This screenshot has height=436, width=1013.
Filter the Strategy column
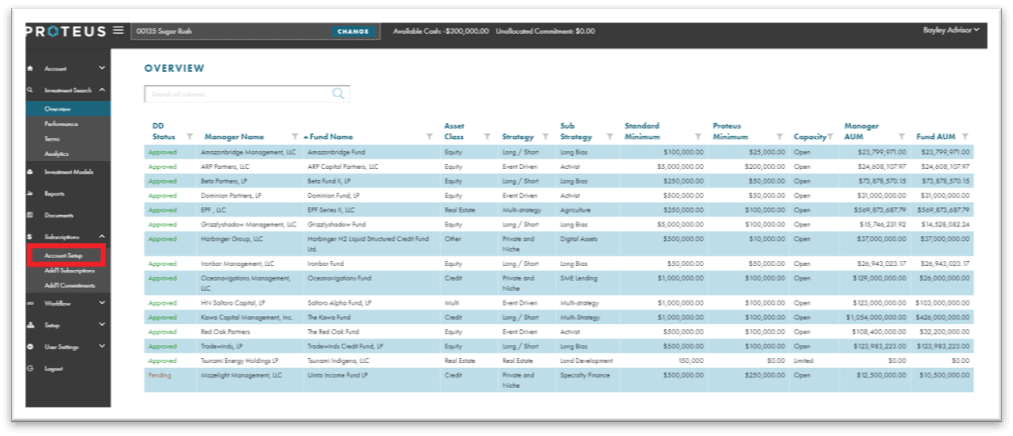[x=545, y=137]
